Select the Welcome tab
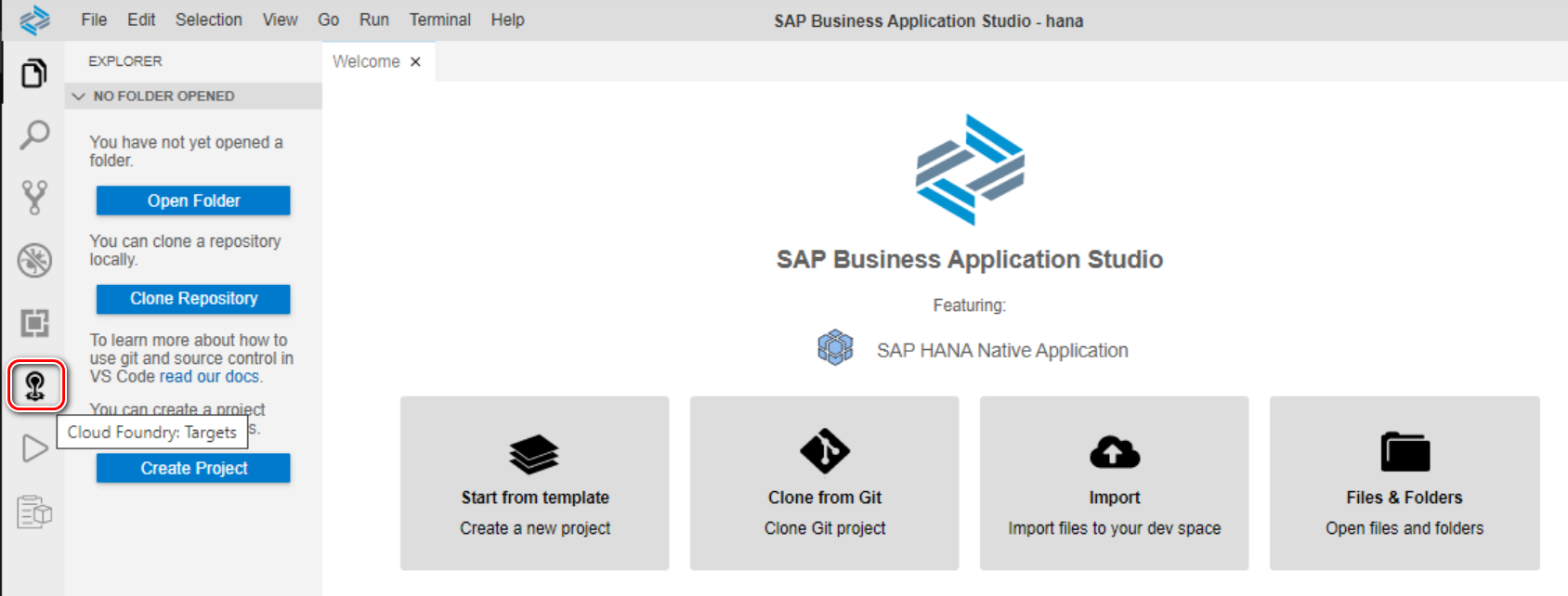The image size is (1568, 596). pyautogui.click(x=366, y=61)
